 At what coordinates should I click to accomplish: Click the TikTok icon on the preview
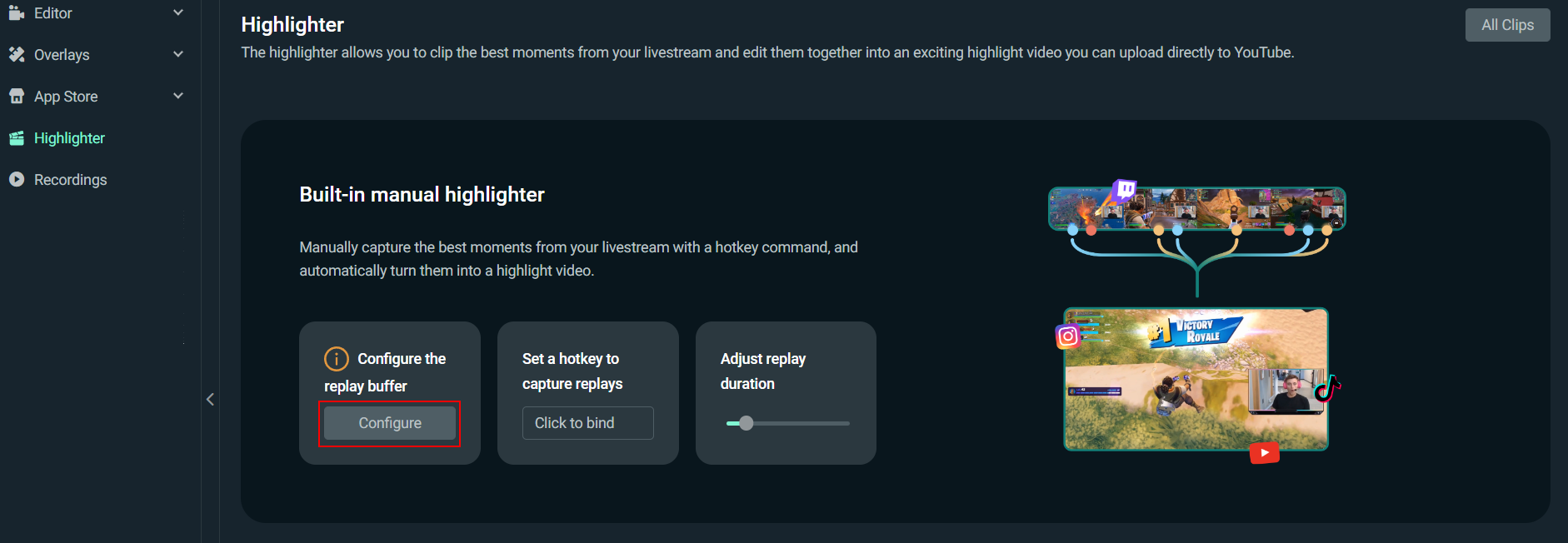1329,387
